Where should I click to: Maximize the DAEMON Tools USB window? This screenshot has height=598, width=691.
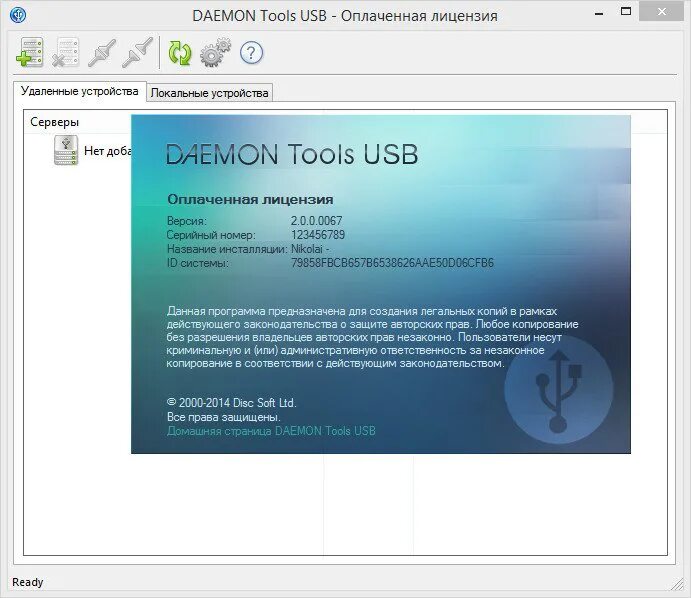(626, 12)
